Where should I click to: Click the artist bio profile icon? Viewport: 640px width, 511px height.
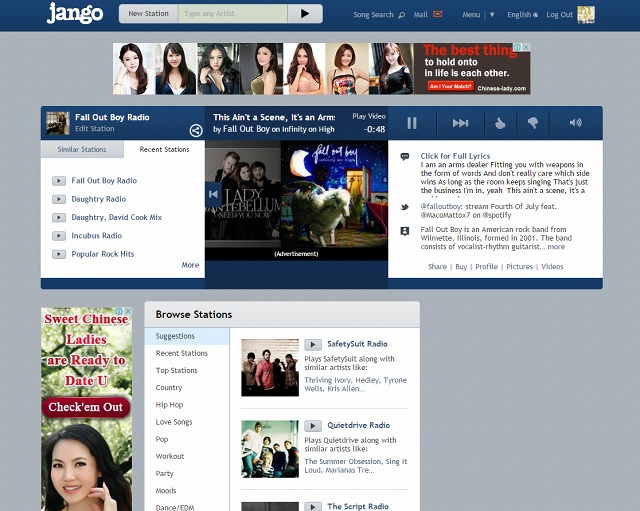pyautogui.click(x=405, y=231)
